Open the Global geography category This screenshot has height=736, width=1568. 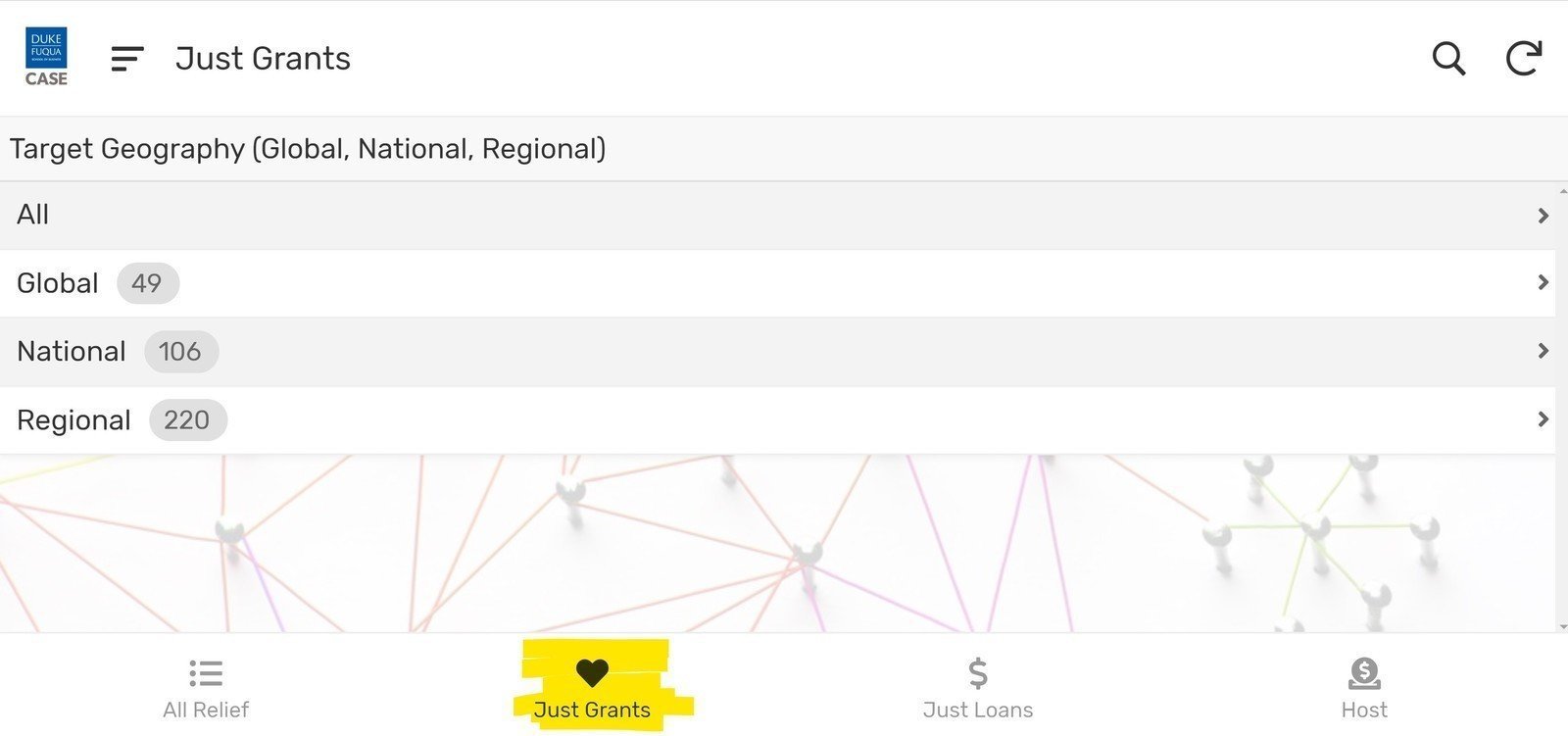click(x=777, y=283)
